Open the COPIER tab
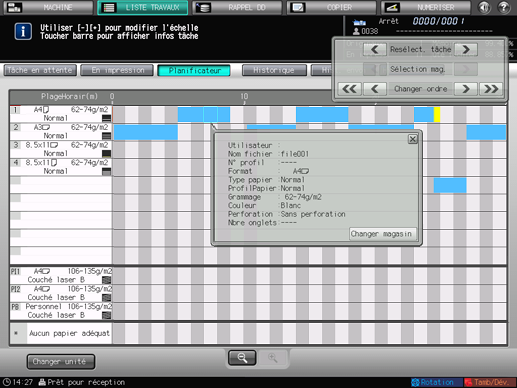 tap(331, 7)
